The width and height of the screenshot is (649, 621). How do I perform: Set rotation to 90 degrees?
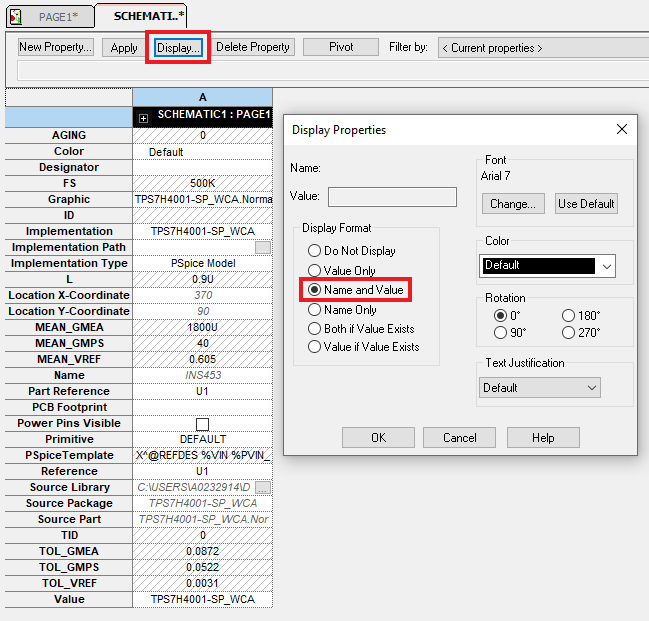point(501,333)
